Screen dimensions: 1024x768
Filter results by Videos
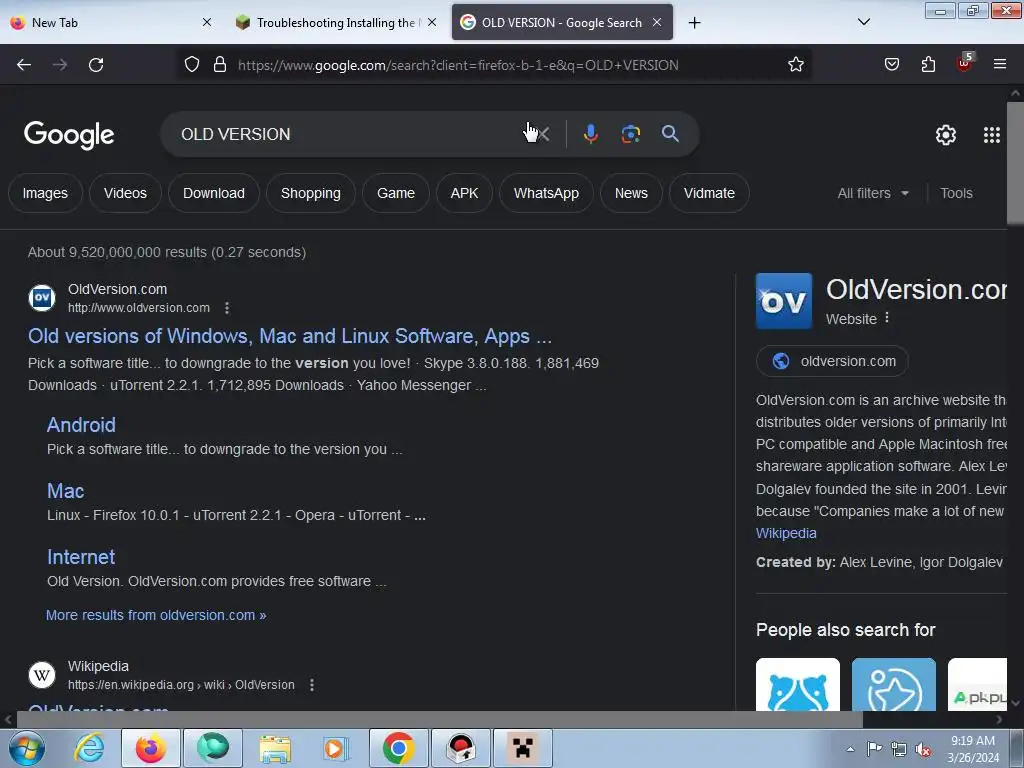point(125,193)
